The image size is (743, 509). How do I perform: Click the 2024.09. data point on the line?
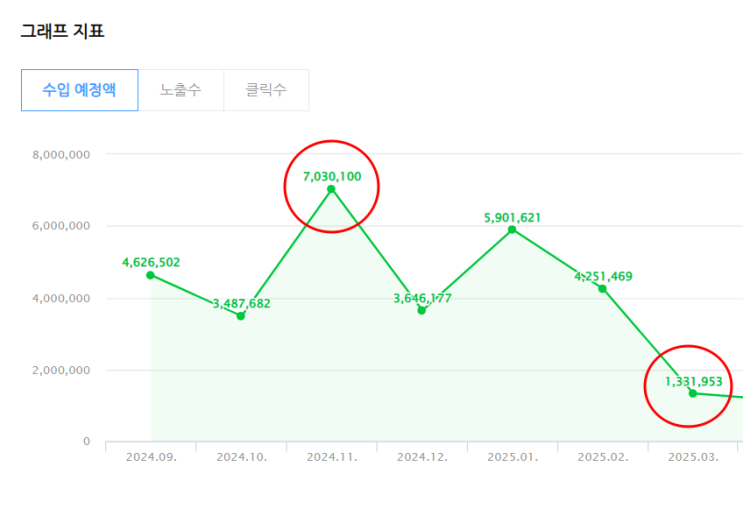[150, 275]
